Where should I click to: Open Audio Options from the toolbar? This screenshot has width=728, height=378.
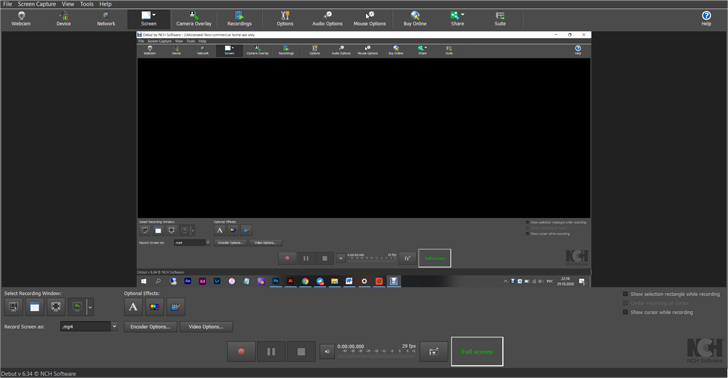tap(327, 19)
